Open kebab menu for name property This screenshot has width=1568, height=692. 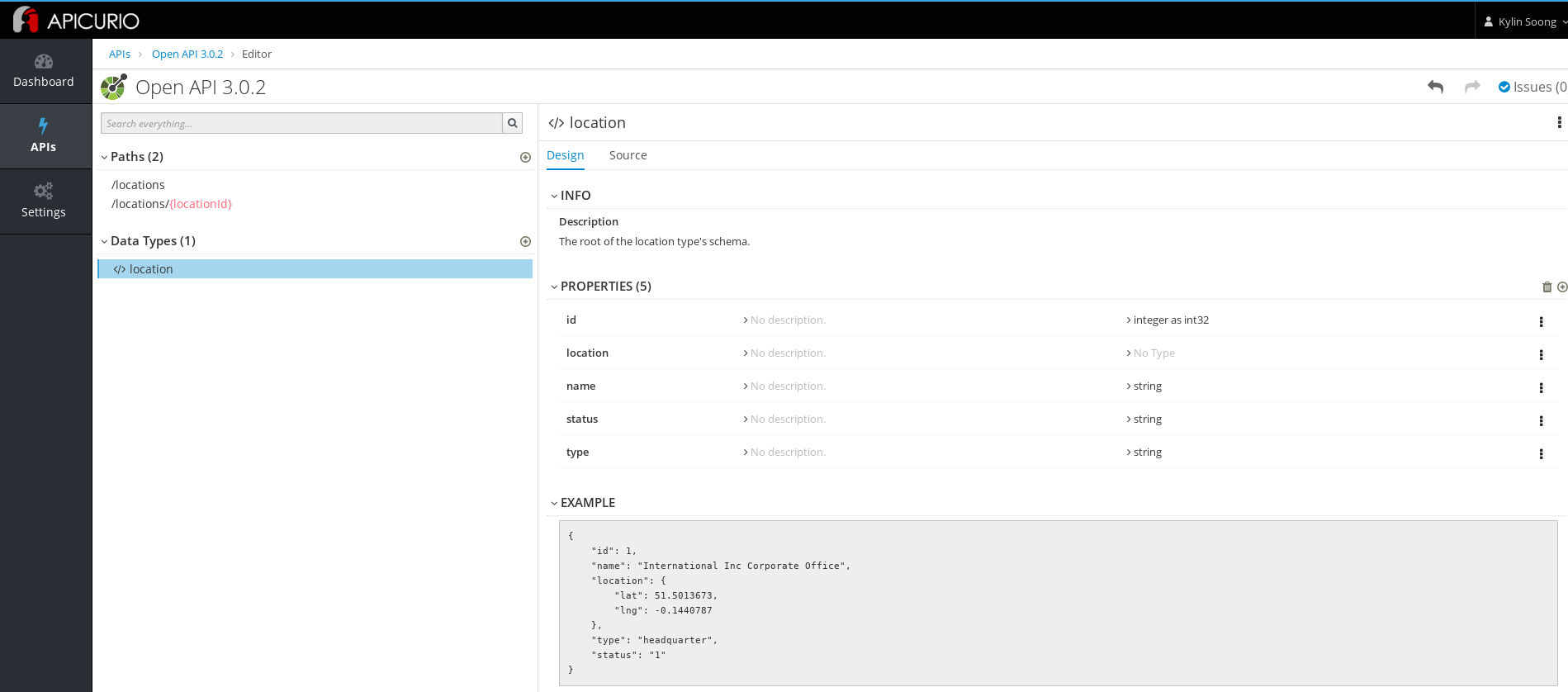[1541, 387]
